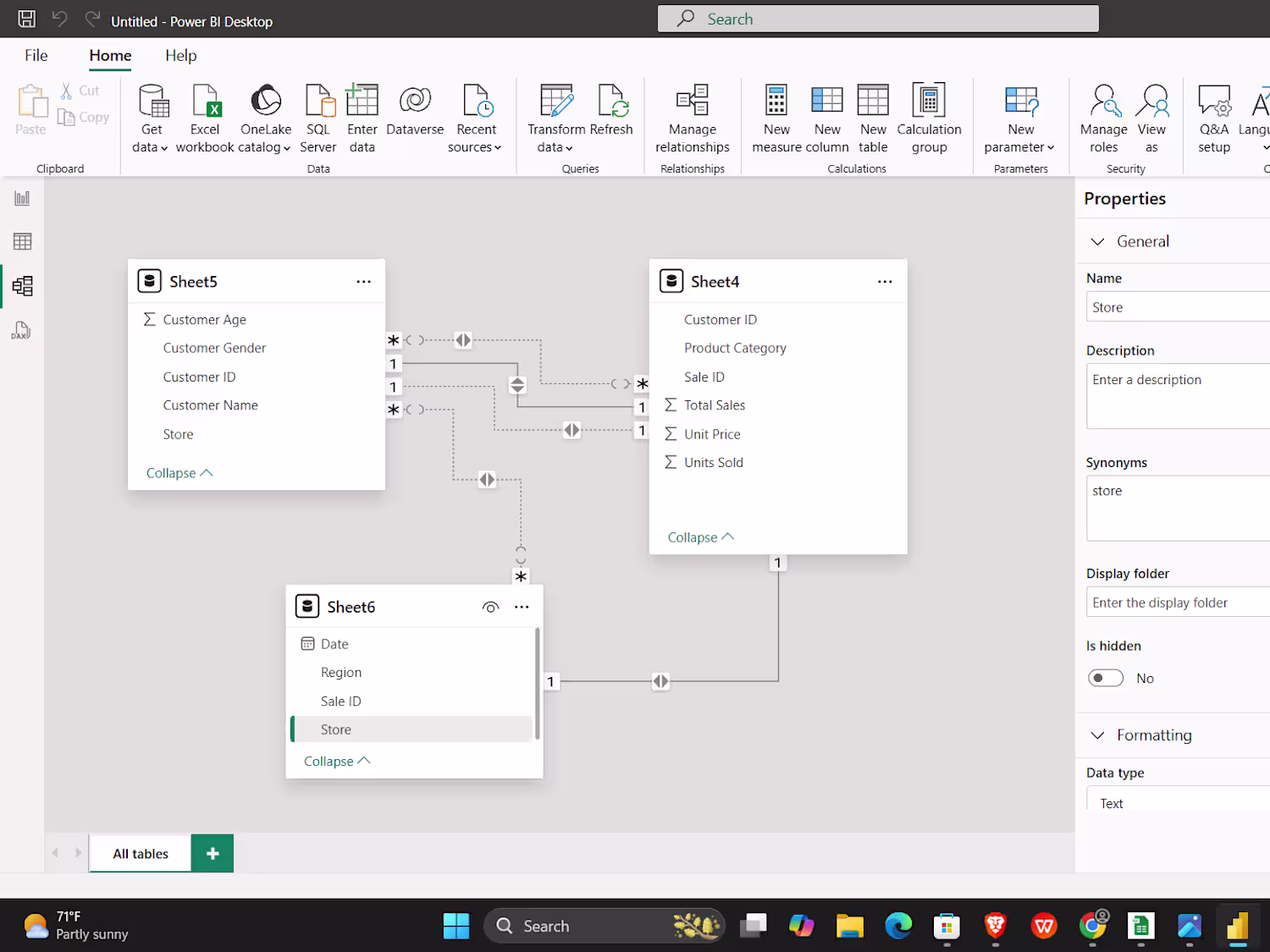This screenshot has width=1270, height=952.
Task: Collapse the Formatting properties section
Action: pos(1098,735)
